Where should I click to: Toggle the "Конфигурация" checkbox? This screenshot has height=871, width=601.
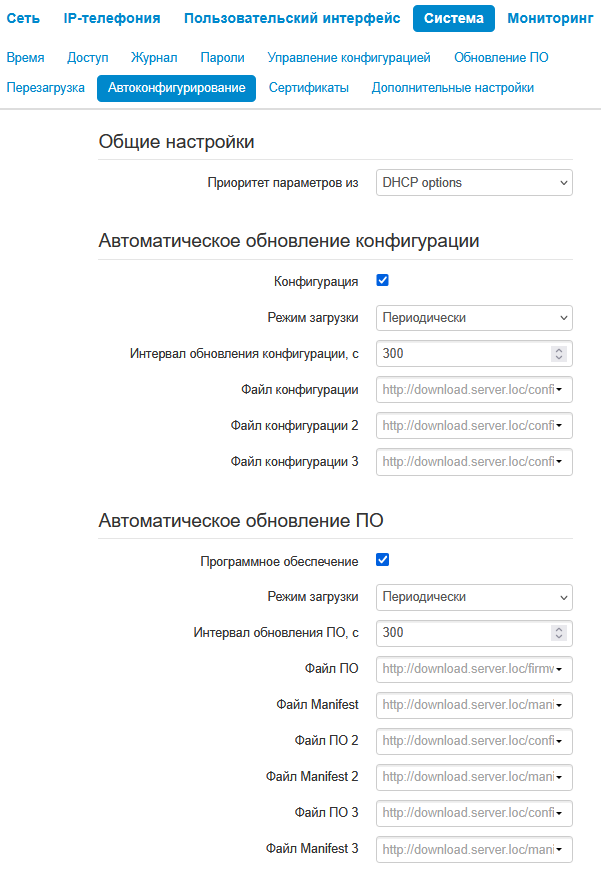coord(382,281)
